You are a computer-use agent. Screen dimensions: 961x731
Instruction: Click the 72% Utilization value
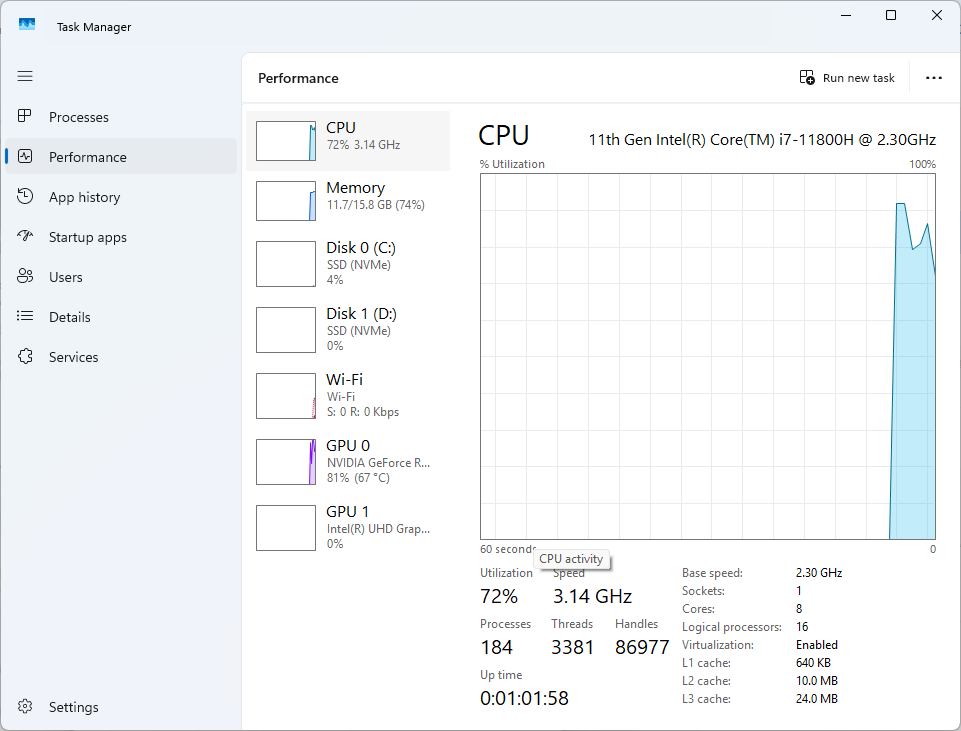tap(499, 596)
